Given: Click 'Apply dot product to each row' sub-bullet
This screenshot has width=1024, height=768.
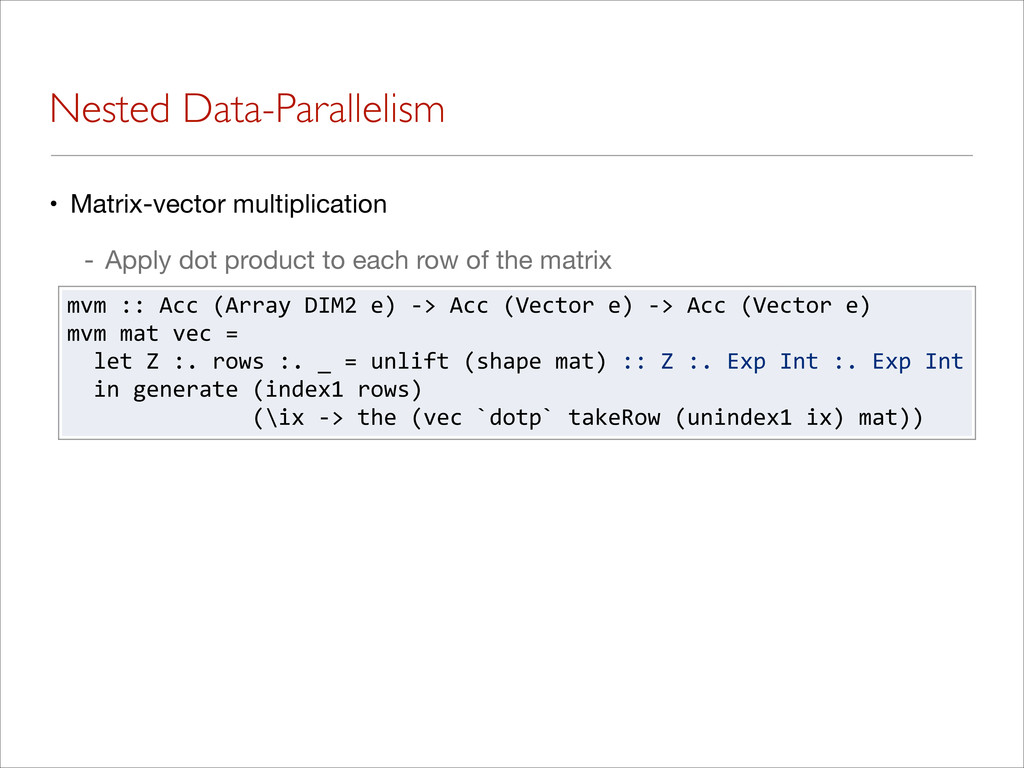Looking at the screenshot, I should [358, 260].
